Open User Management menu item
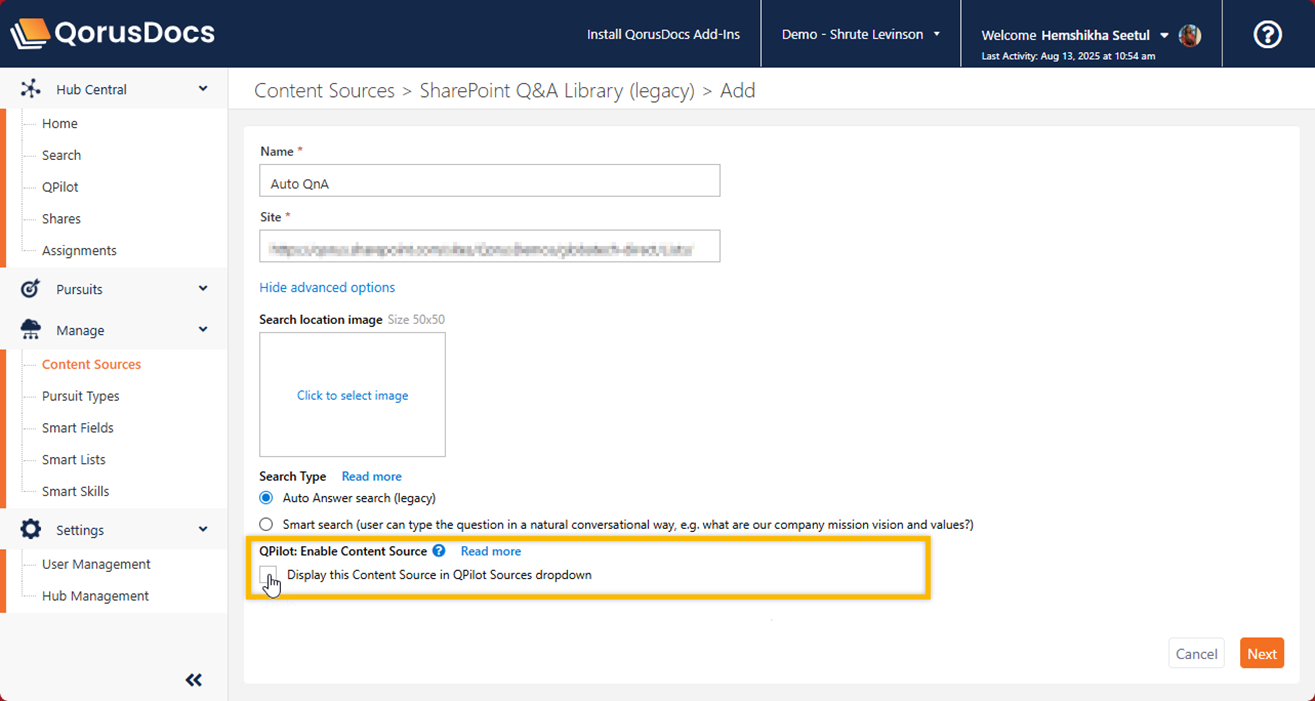This screenshot has width=1315, height=701. coord(96,564)
